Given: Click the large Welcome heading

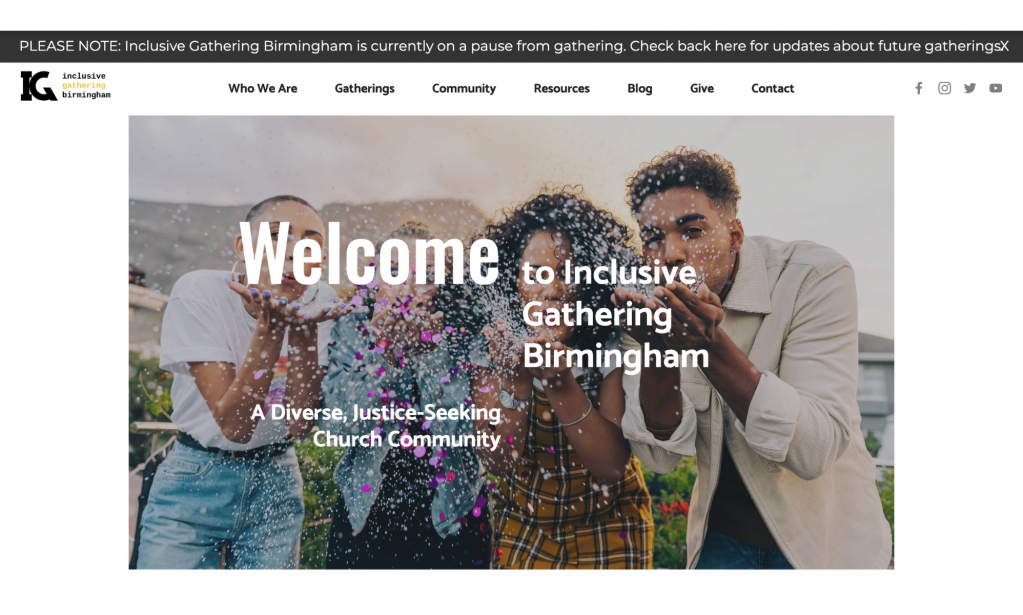Looking at the screenshot, I should 369,253.
